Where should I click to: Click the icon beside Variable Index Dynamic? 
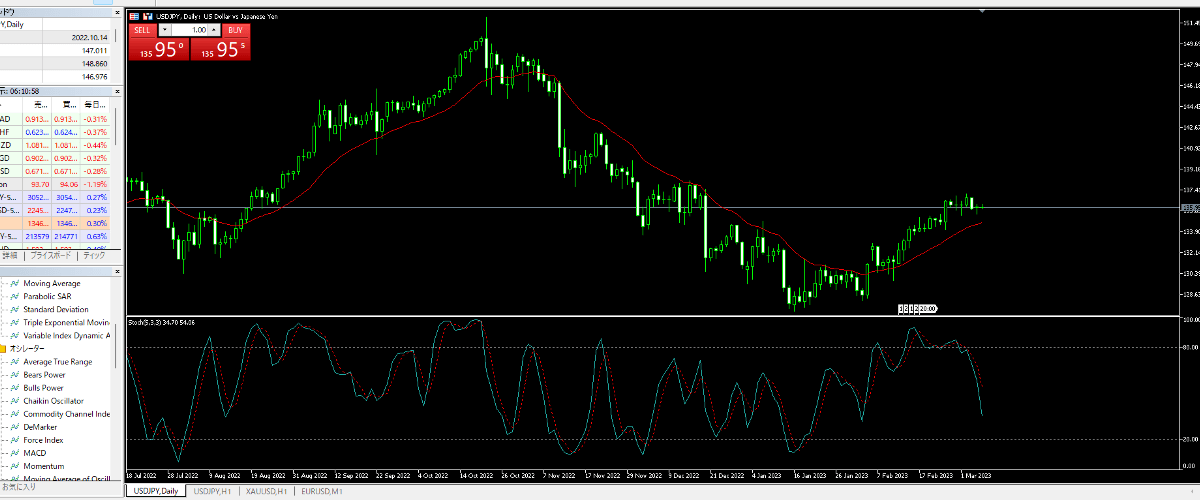(x=16, y=336)
